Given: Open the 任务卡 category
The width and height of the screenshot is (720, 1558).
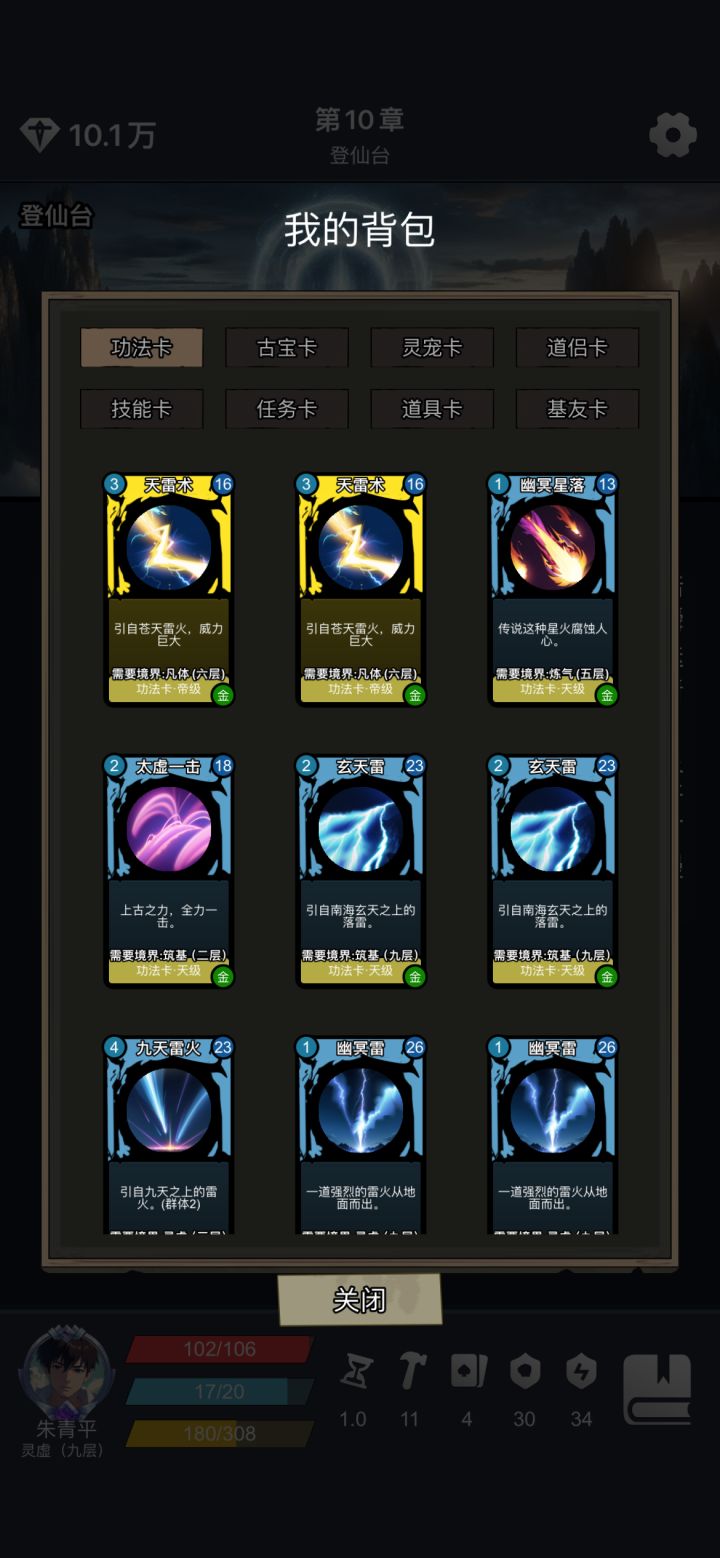Looking at the screenshot, I should point(287,409).
